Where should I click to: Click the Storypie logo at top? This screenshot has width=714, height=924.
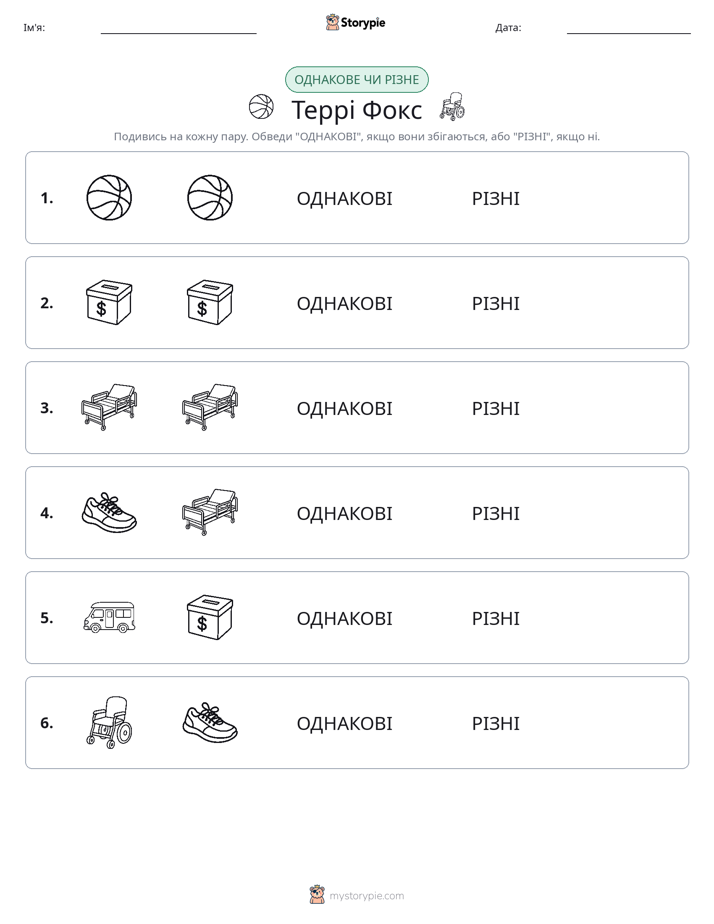point(355,22)
